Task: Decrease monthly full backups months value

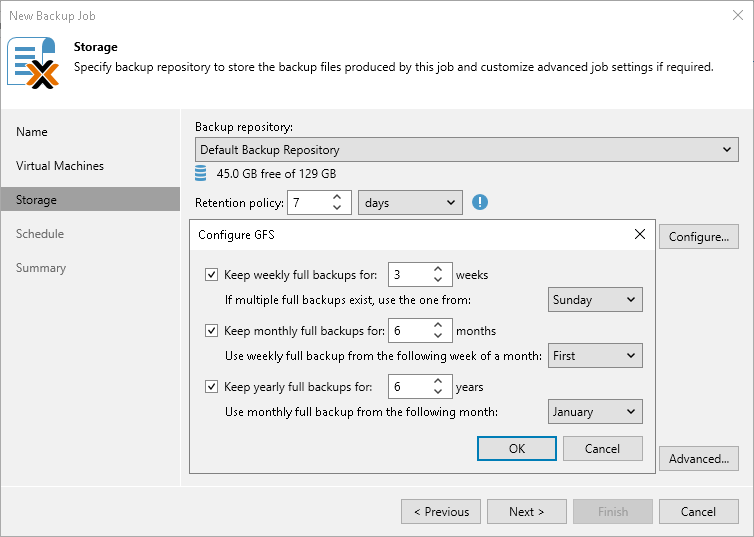Action: click(x=439, y=336)
